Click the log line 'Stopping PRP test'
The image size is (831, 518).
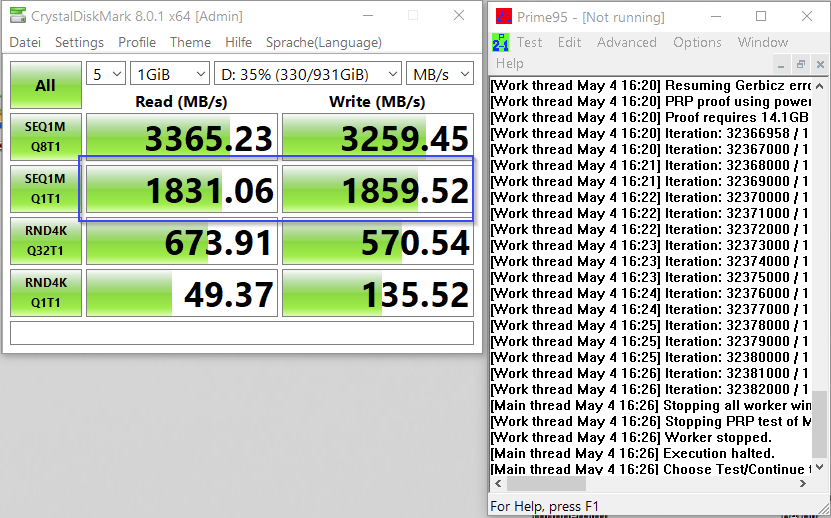[650, 422]
